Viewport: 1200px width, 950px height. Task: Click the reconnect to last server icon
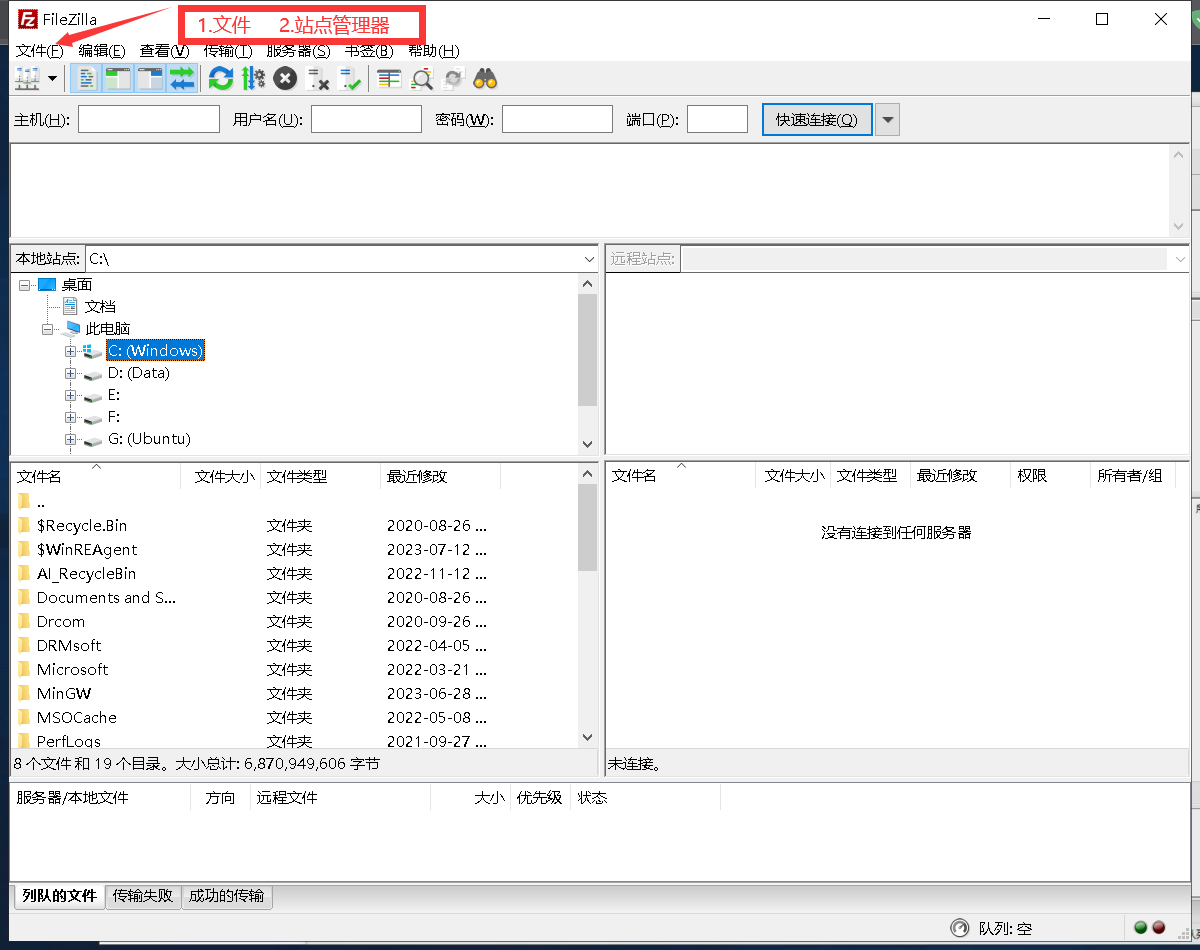350,78
